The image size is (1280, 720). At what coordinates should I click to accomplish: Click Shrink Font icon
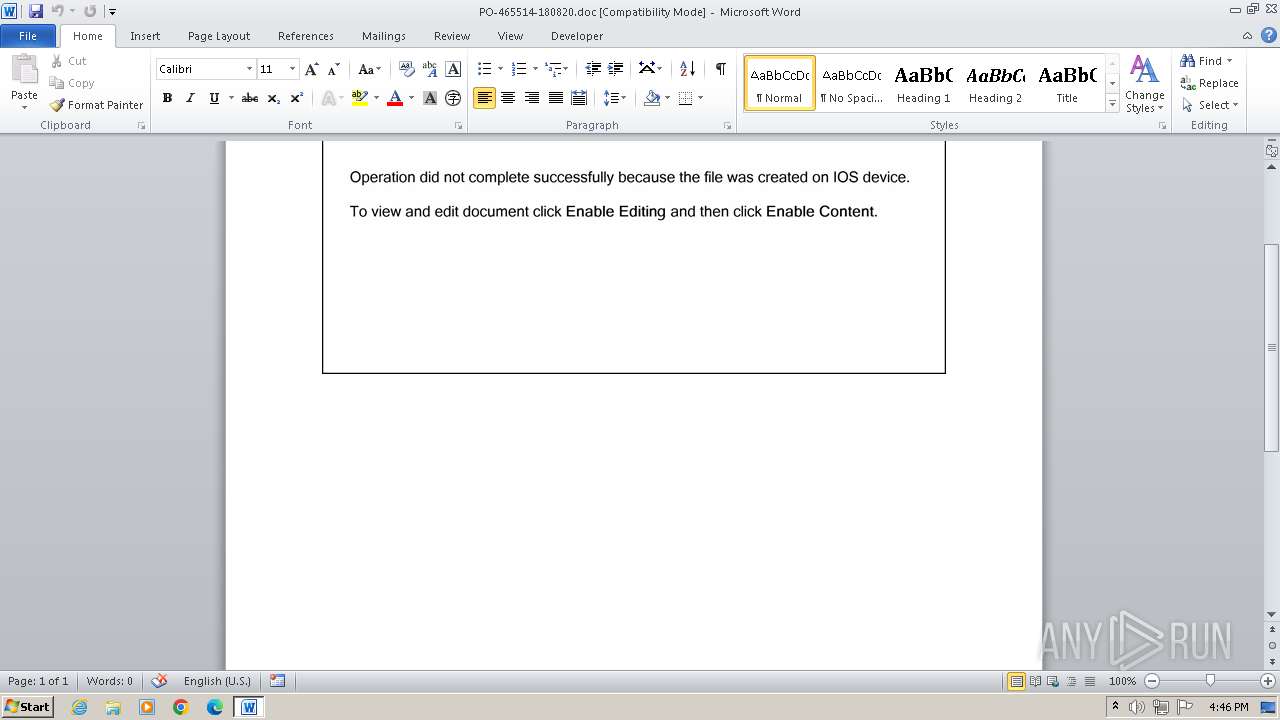tap(334, 69)
